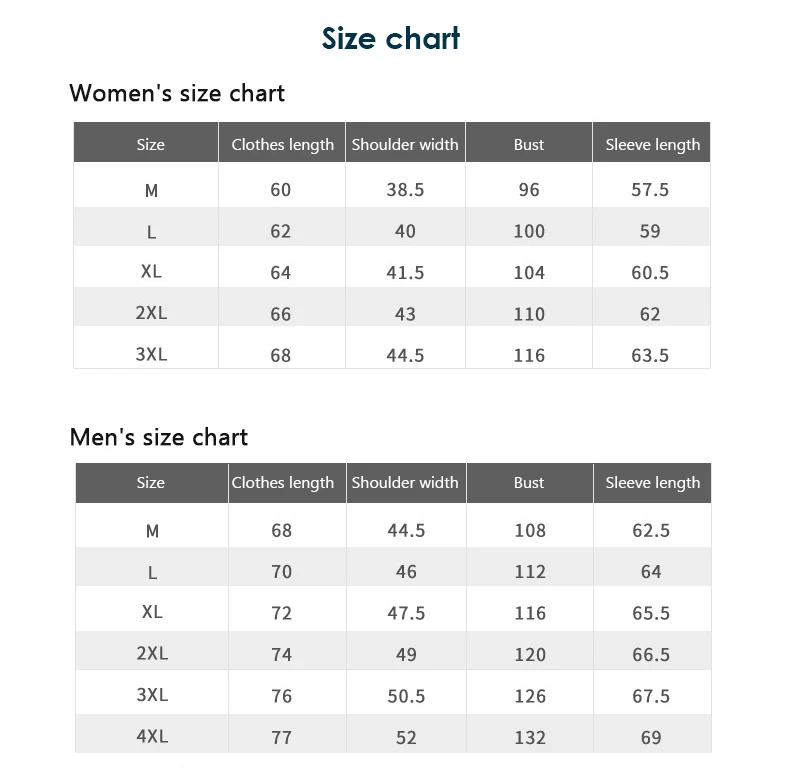Click men's sleeve length value 69
Image resolution: width=790 pixels, height=774 pixels.
651,738
